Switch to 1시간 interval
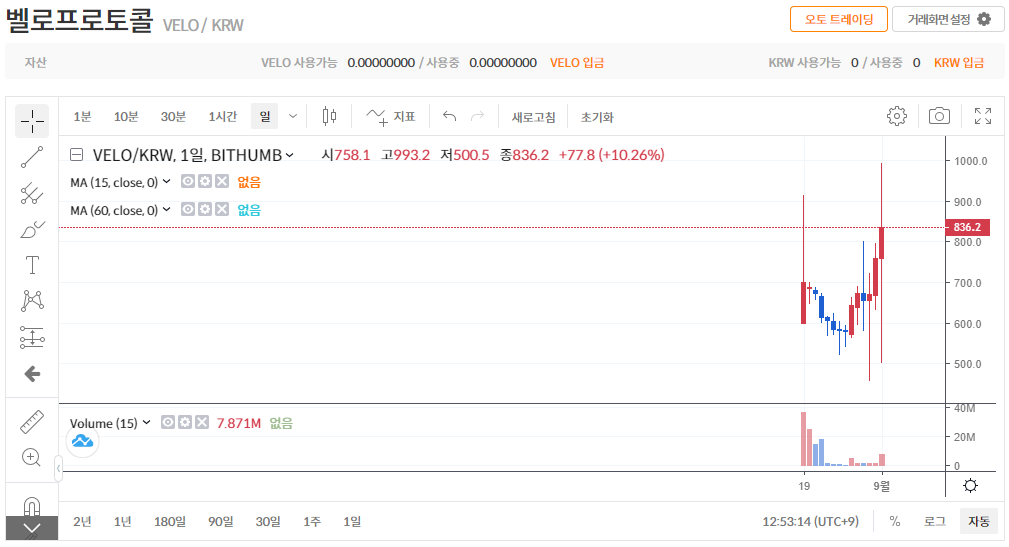Screen dimensions: 1009x547 (223, 116)
